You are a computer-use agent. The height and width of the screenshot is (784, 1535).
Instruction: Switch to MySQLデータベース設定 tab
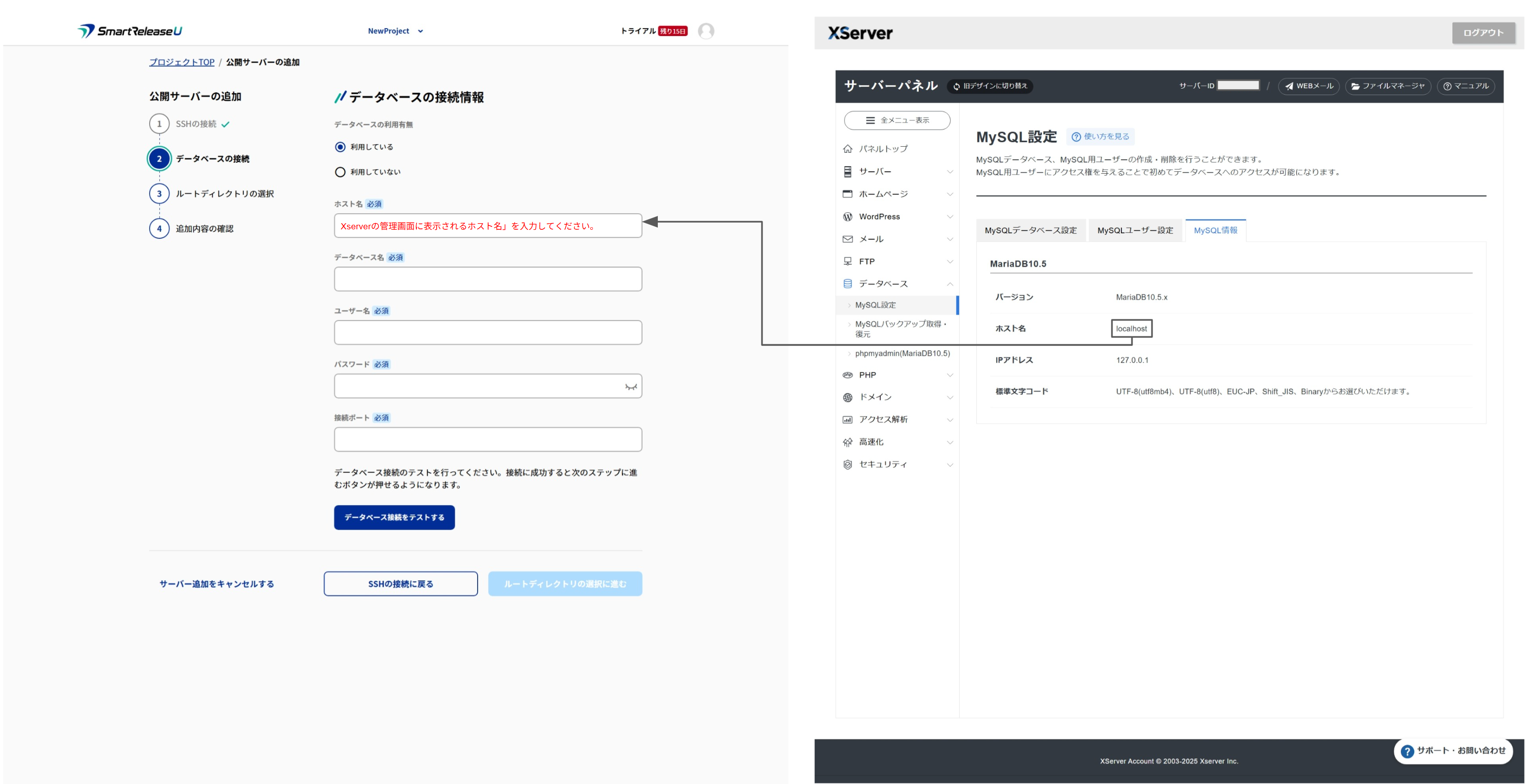coord(1030,231)
